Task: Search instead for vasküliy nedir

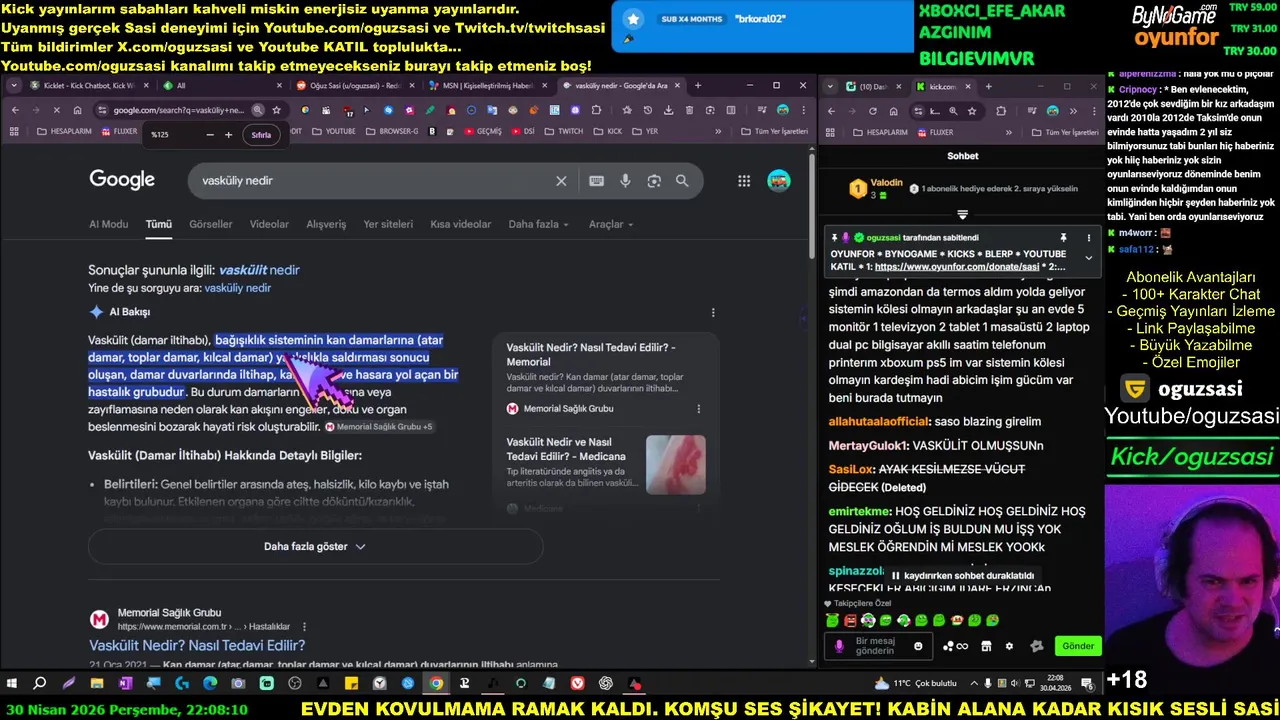Action: click(238, 288)
